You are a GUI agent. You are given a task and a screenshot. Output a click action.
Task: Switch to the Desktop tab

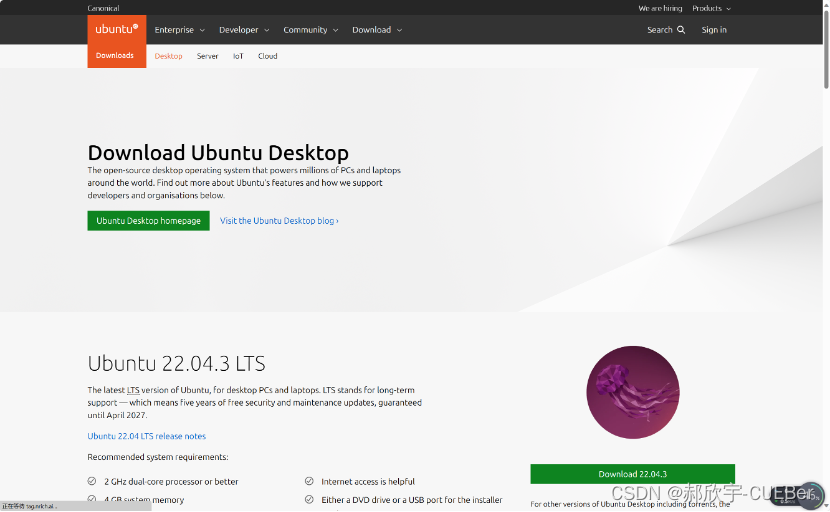pos(168,56)
